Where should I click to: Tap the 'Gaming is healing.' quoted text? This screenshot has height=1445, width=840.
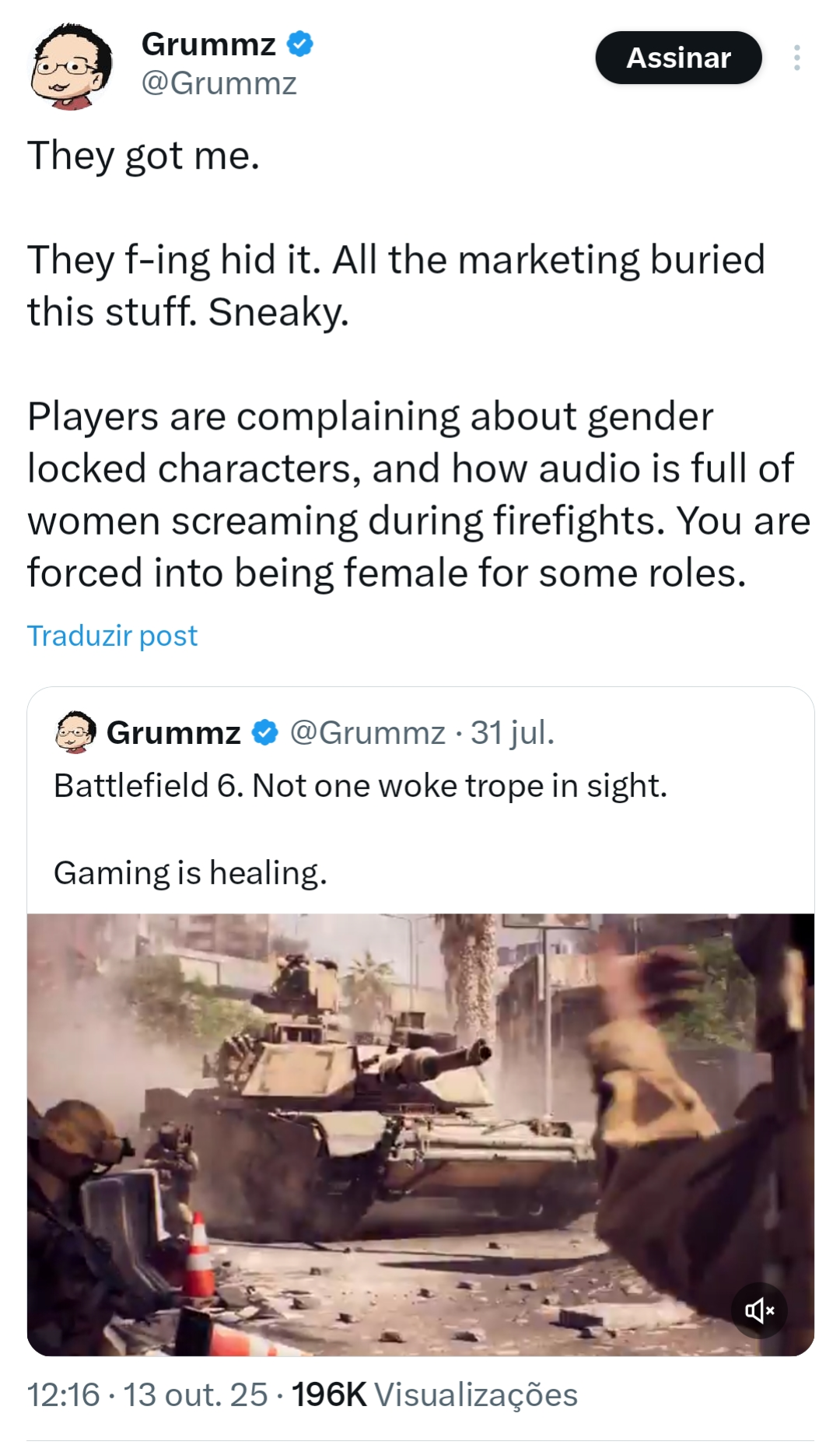click(x=191, y=873)
